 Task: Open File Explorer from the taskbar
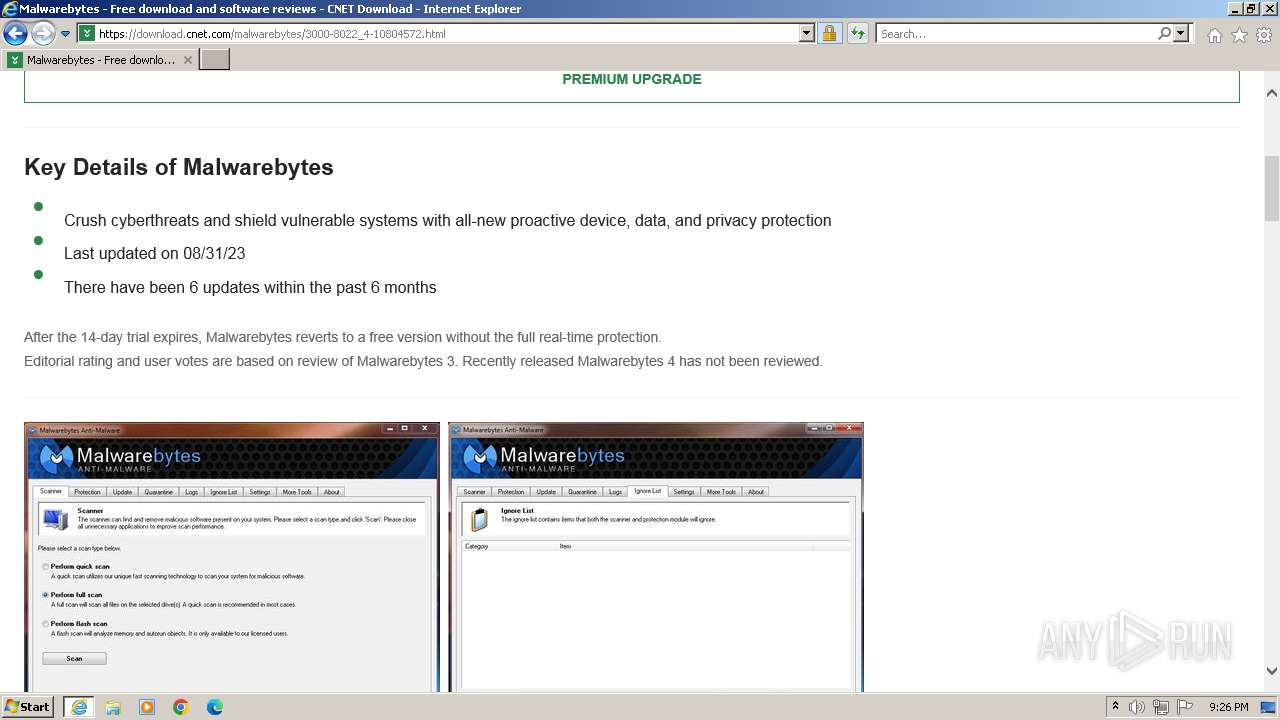point(113,707)
